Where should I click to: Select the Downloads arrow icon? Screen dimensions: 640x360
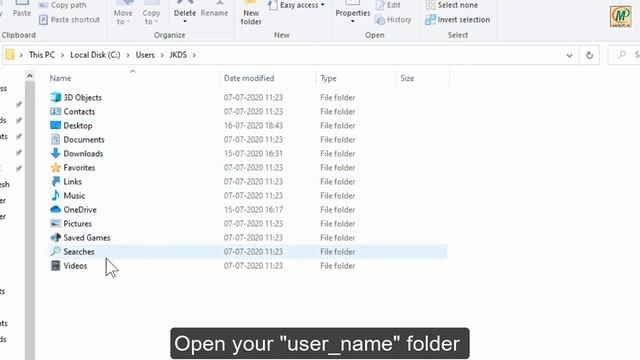point(56,153)
